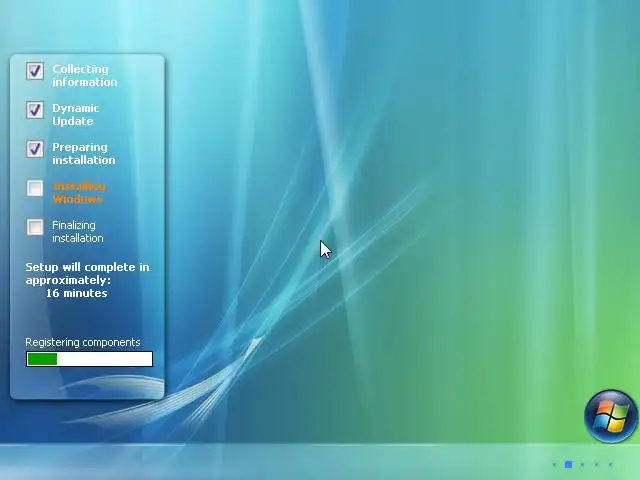Screen dimensions: 640x480
Task: Click the Installing Windows checkbox
Action: pos(35,188)
